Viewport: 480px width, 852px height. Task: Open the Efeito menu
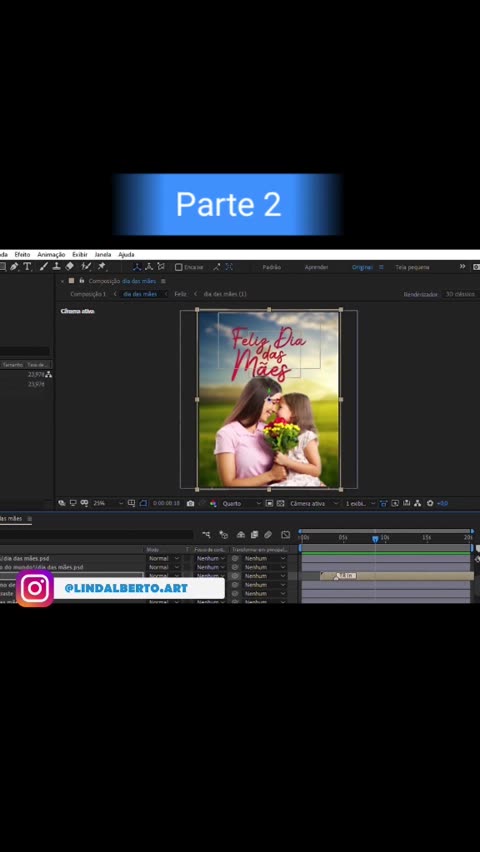(22, 254)
